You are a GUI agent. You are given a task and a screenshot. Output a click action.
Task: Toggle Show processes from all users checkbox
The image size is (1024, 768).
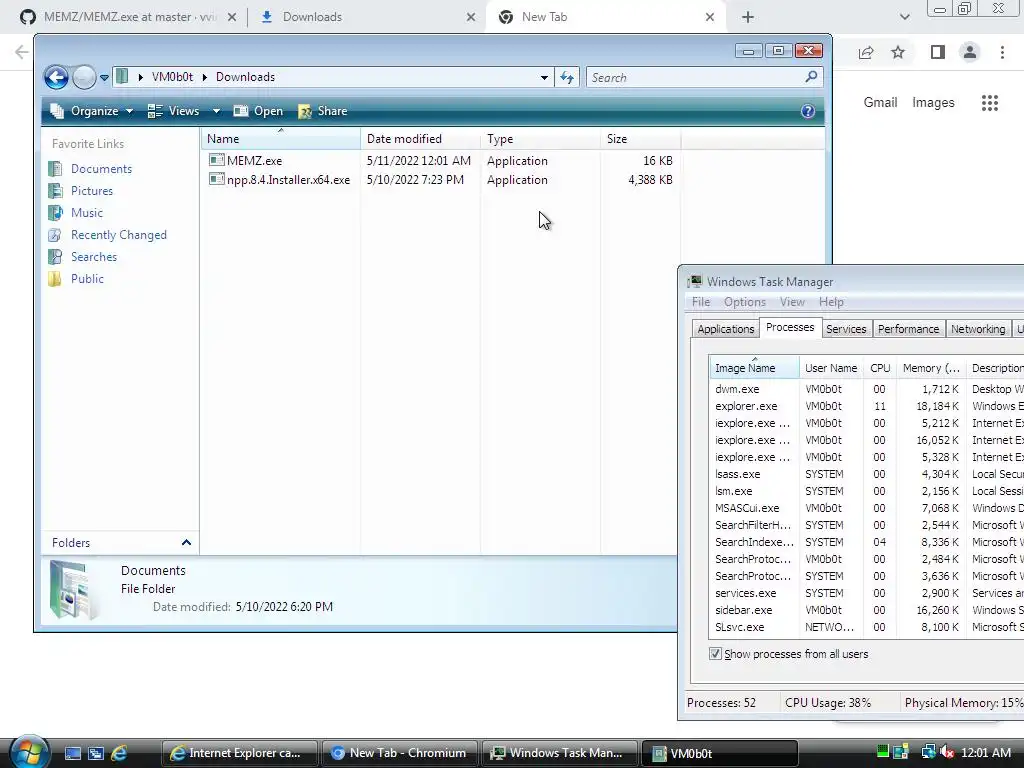pyautogui.click(x=715, y=654)
